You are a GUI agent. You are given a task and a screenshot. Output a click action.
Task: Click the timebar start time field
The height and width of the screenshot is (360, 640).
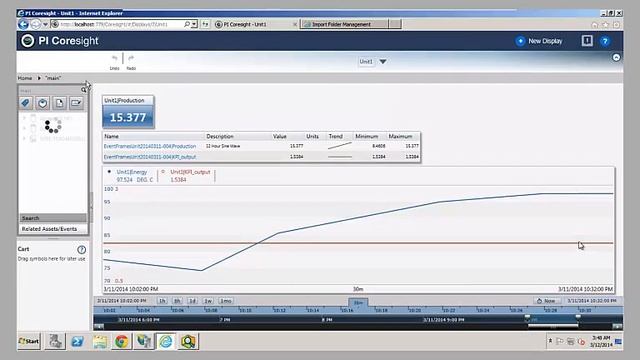pos(122,301)
